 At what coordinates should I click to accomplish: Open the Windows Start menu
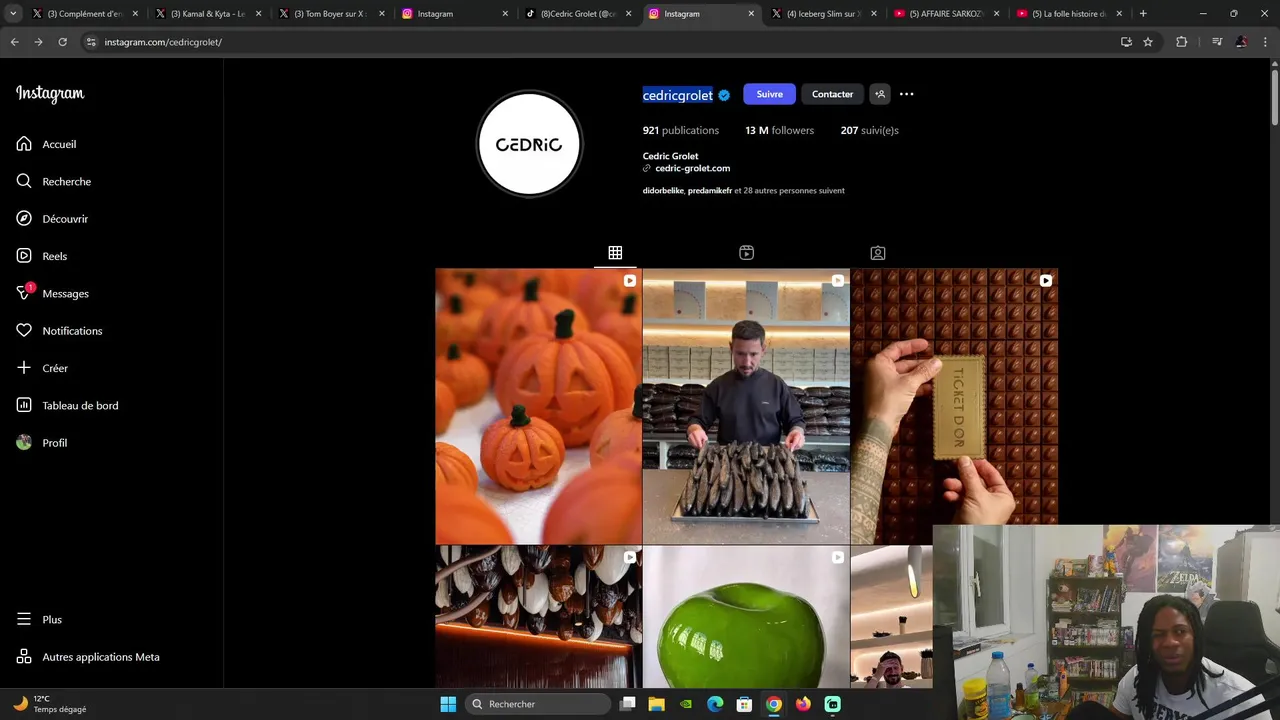[x=448, y=704]
